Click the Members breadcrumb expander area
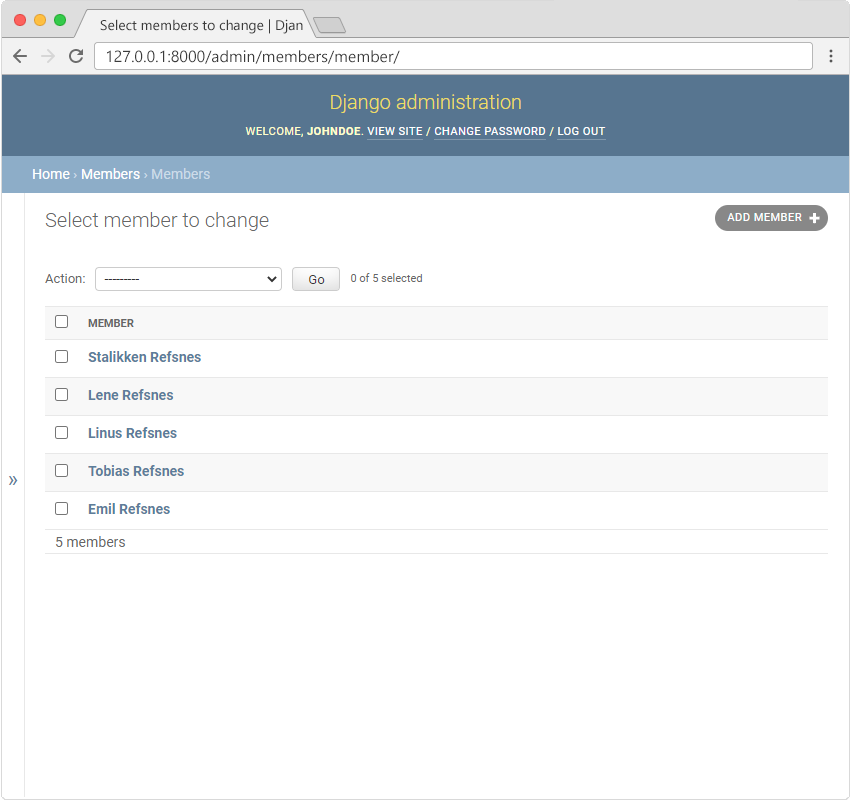Viewport: 850px width, 800px height. click(110, 173)
